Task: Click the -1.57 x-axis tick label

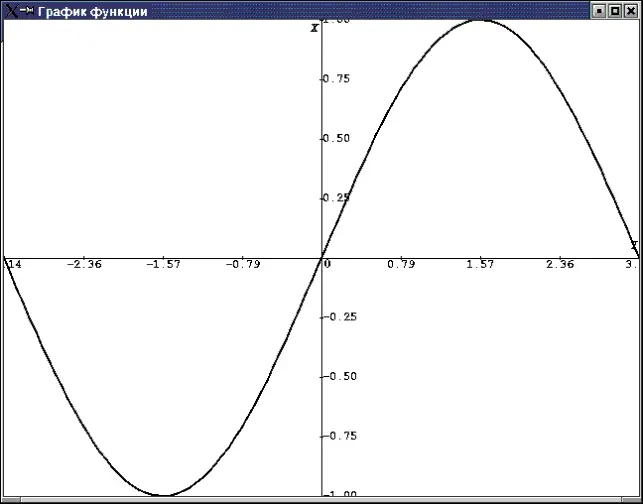Action: 163,265
